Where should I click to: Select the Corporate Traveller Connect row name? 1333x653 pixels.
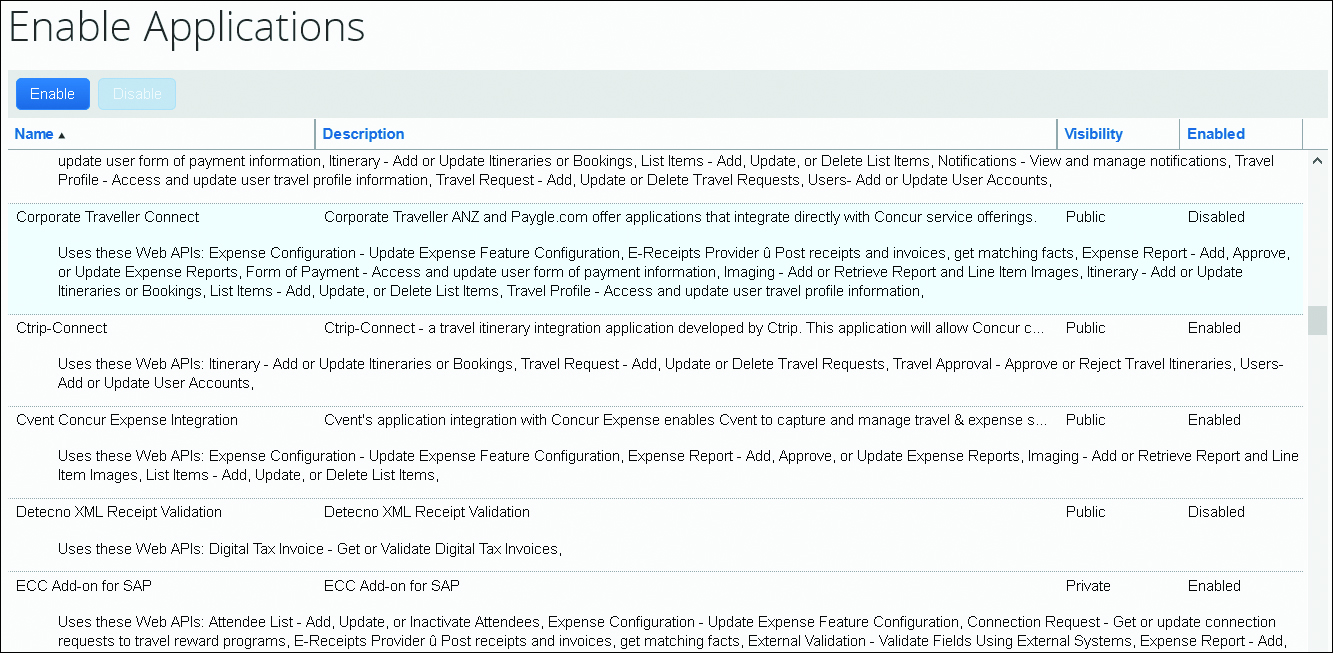pos(108,217)
